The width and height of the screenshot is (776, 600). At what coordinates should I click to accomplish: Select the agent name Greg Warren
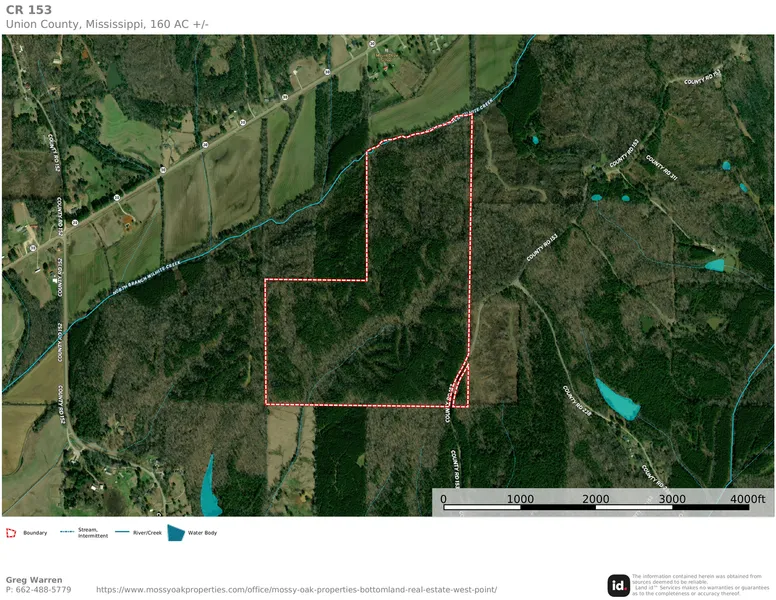34,579
